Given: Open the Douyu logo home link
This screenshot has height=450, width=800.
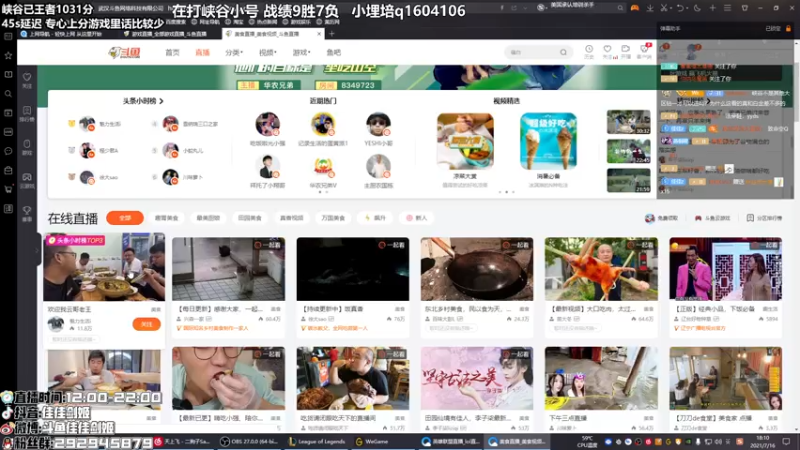Looking at the screenshot, I should 124,53.
